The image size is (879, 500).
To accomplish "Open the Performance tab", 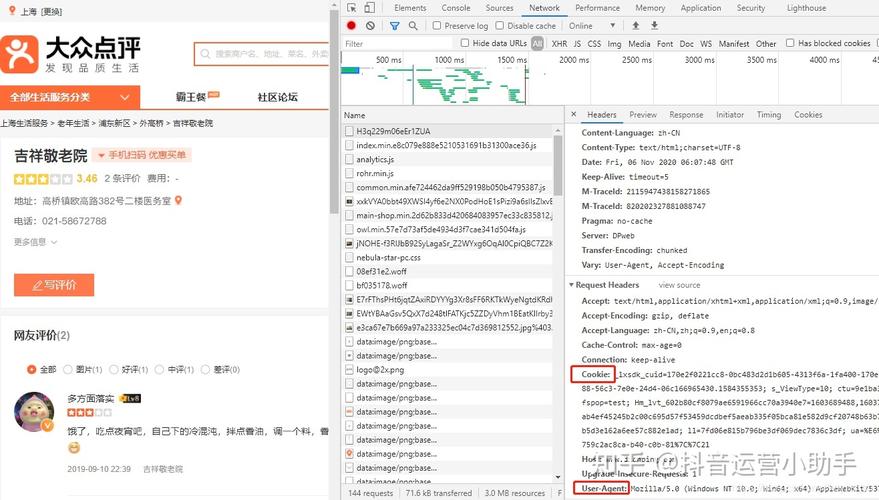I will pyautogui.click(x=598, y=8).
